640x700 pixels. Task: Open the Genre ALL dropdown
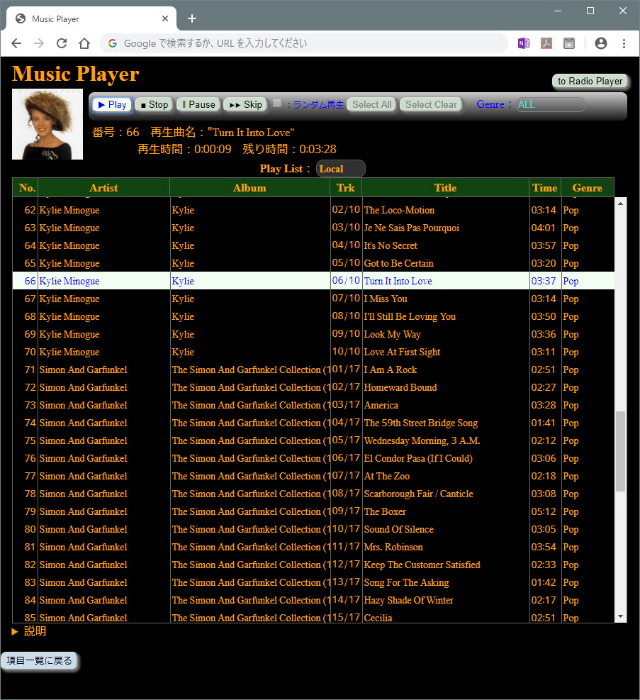(550, 104)
